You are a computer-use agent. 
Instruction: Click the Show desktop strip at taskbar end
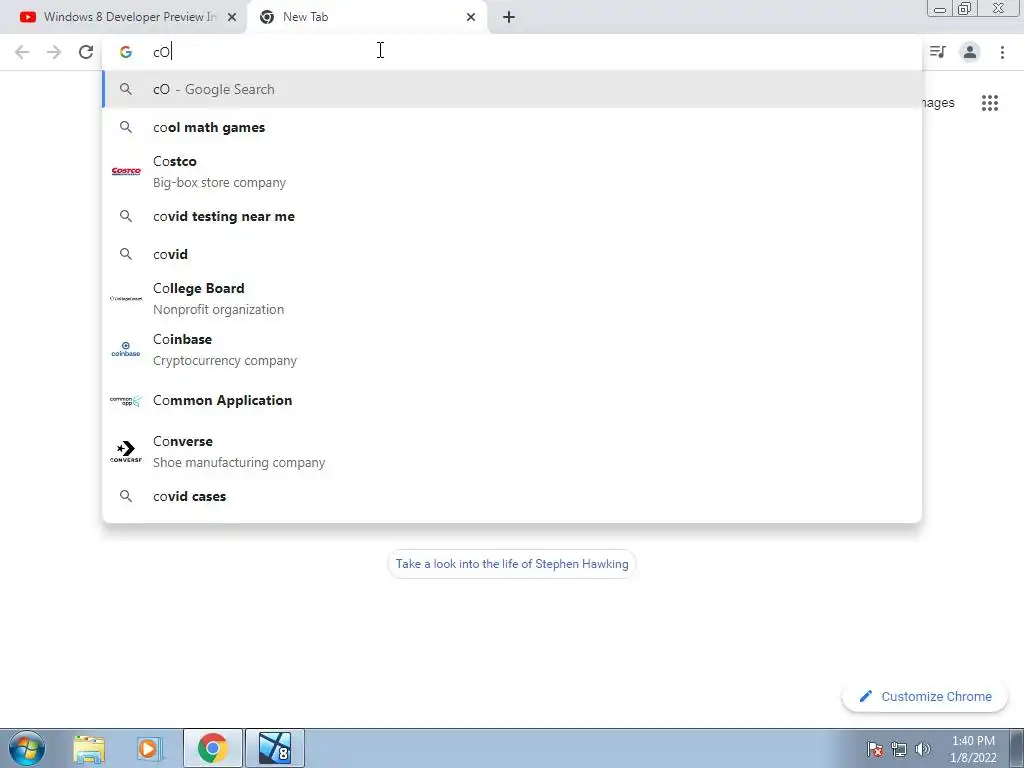tap(1017, 748)
